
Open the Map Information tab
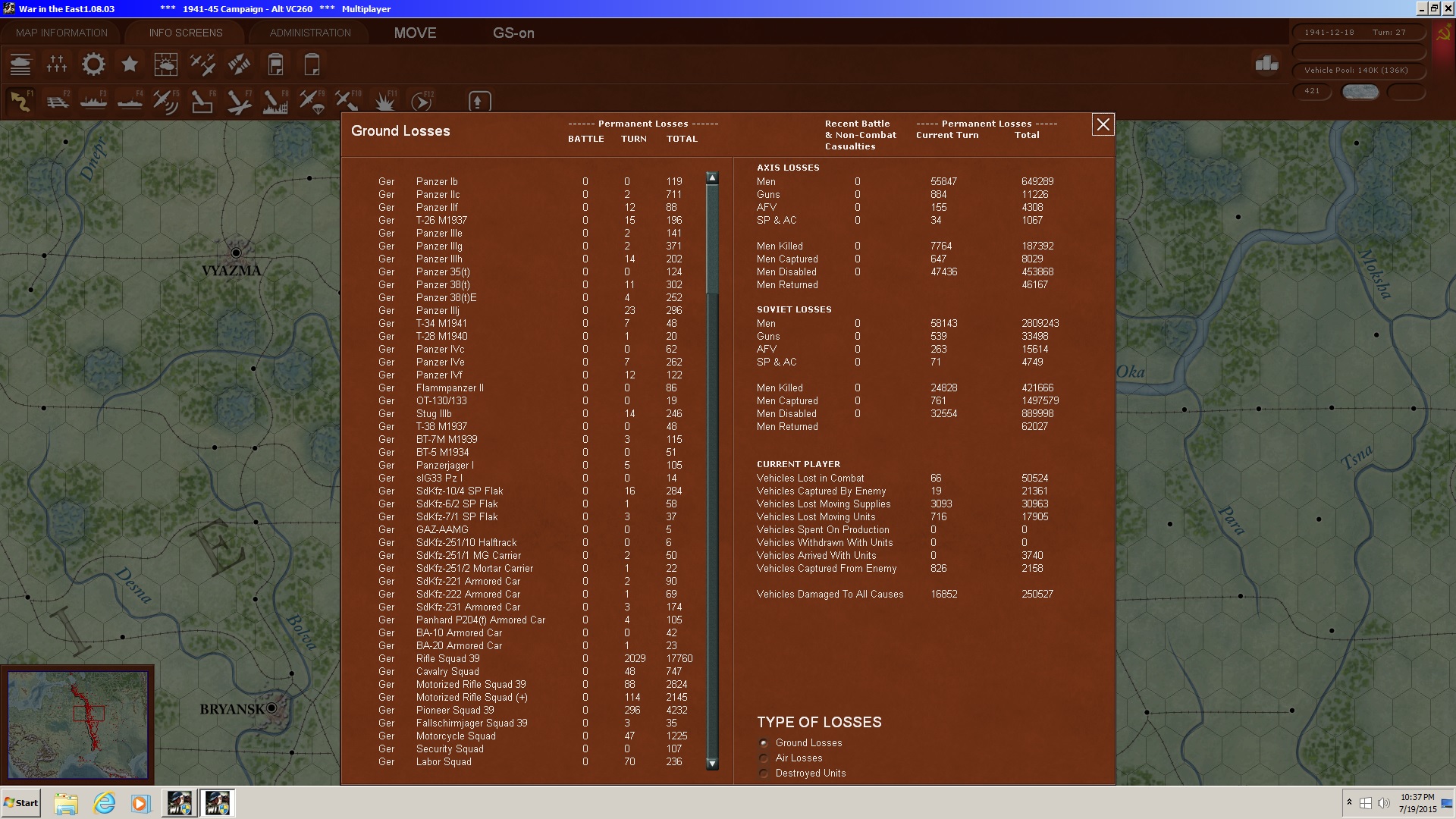[x=61, y=33]
